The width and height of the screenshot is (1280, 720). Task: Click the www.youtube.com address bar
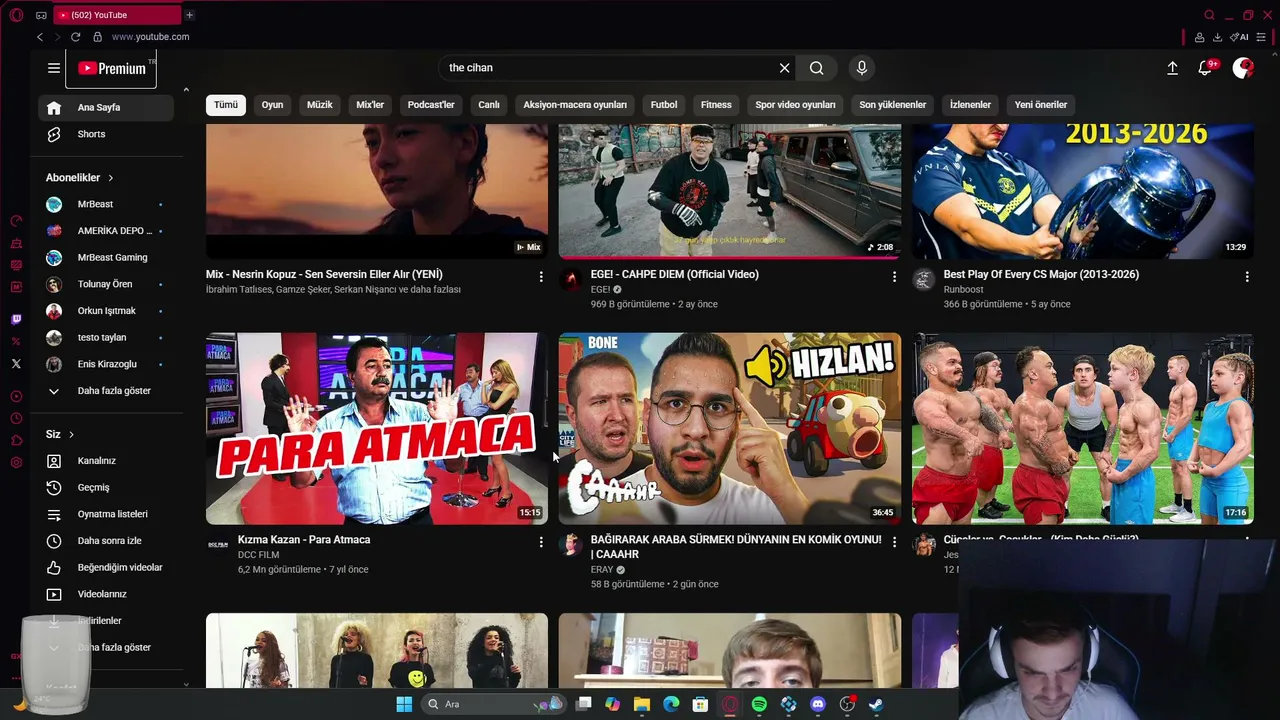point(150,37)
